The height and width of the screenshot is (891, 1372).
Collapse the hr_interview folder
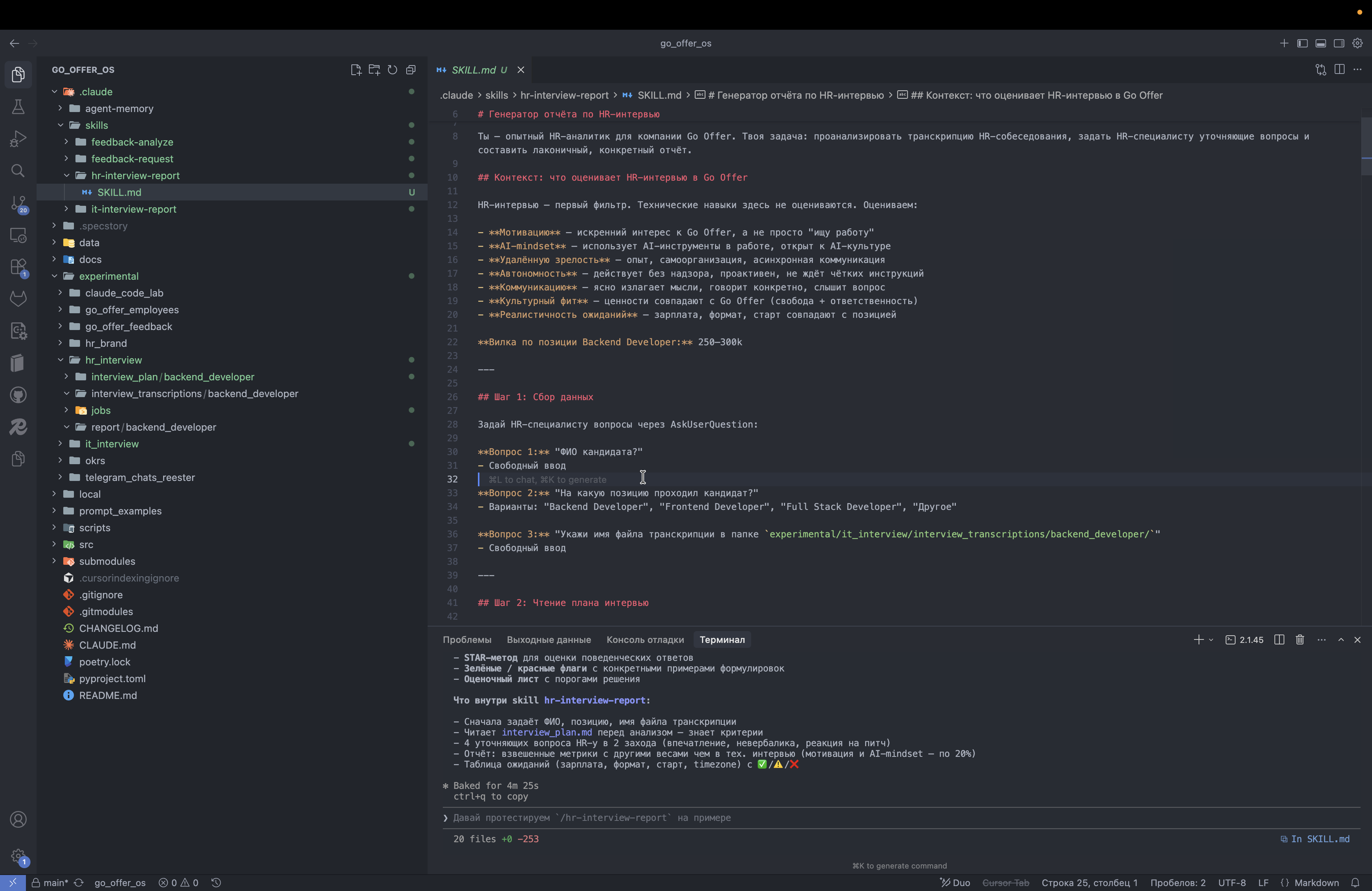click(113, 360)
